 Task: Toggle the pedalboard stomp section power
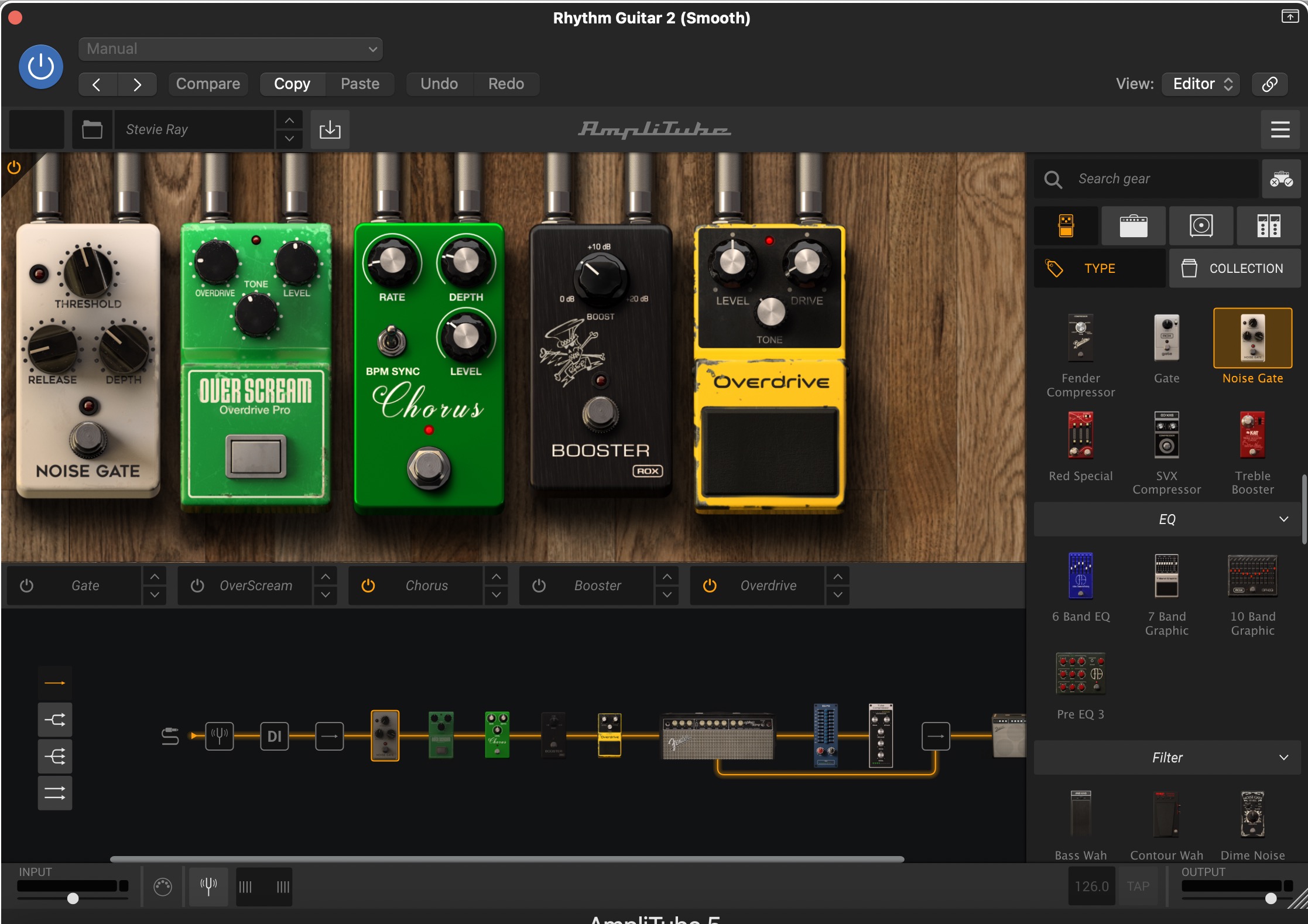[14, 168]
